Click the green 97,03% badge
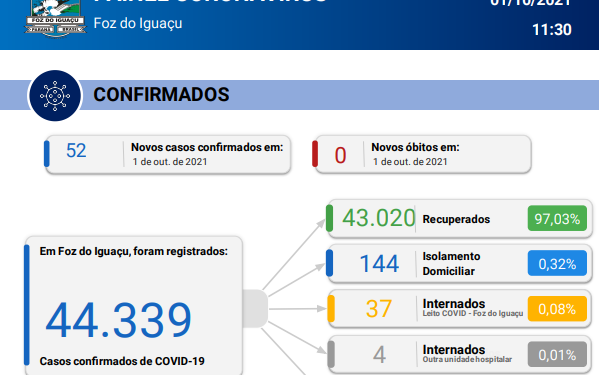 pos(557,218)
